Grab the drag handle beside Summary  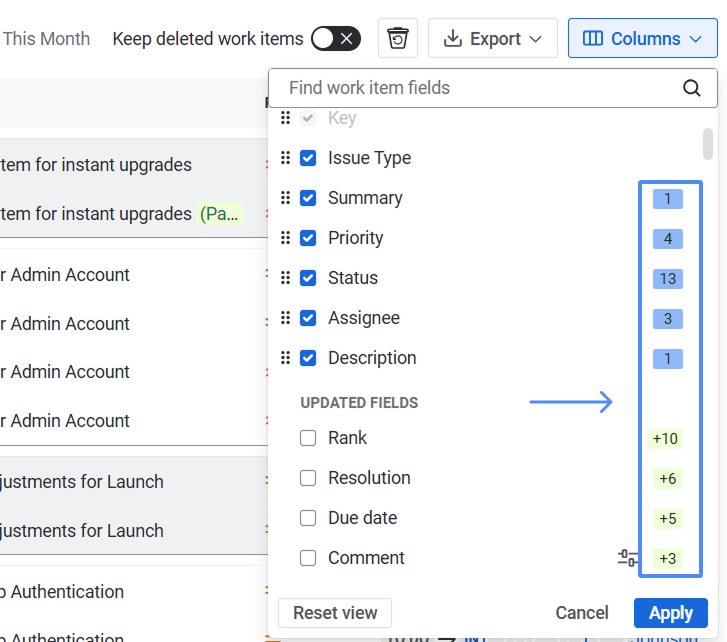[x=285, y=198]
